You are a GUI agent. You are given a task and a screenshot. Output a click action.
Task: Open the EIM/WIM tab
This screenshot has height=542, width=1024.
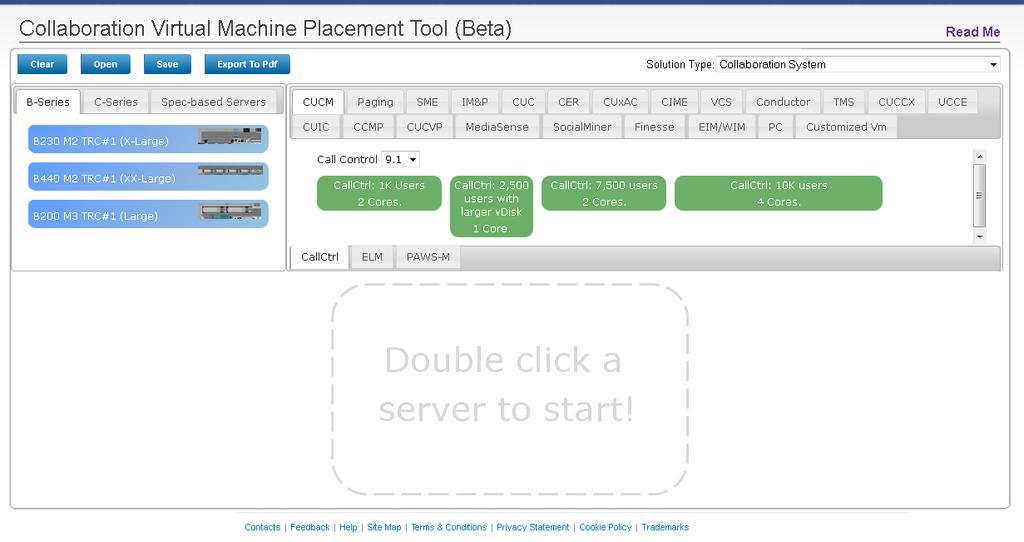[x=722, y=127]
